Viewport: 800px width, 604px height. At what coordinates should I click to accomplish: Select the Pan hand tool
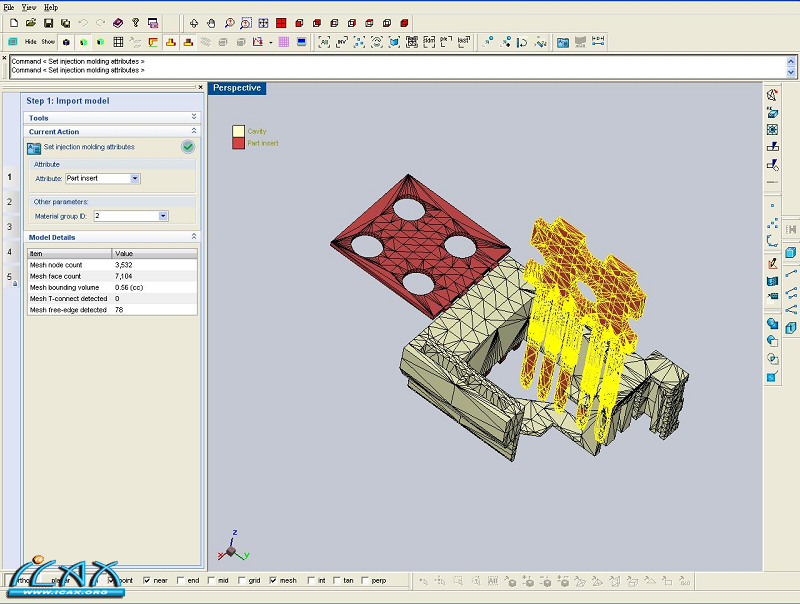[x=210, y=22]
